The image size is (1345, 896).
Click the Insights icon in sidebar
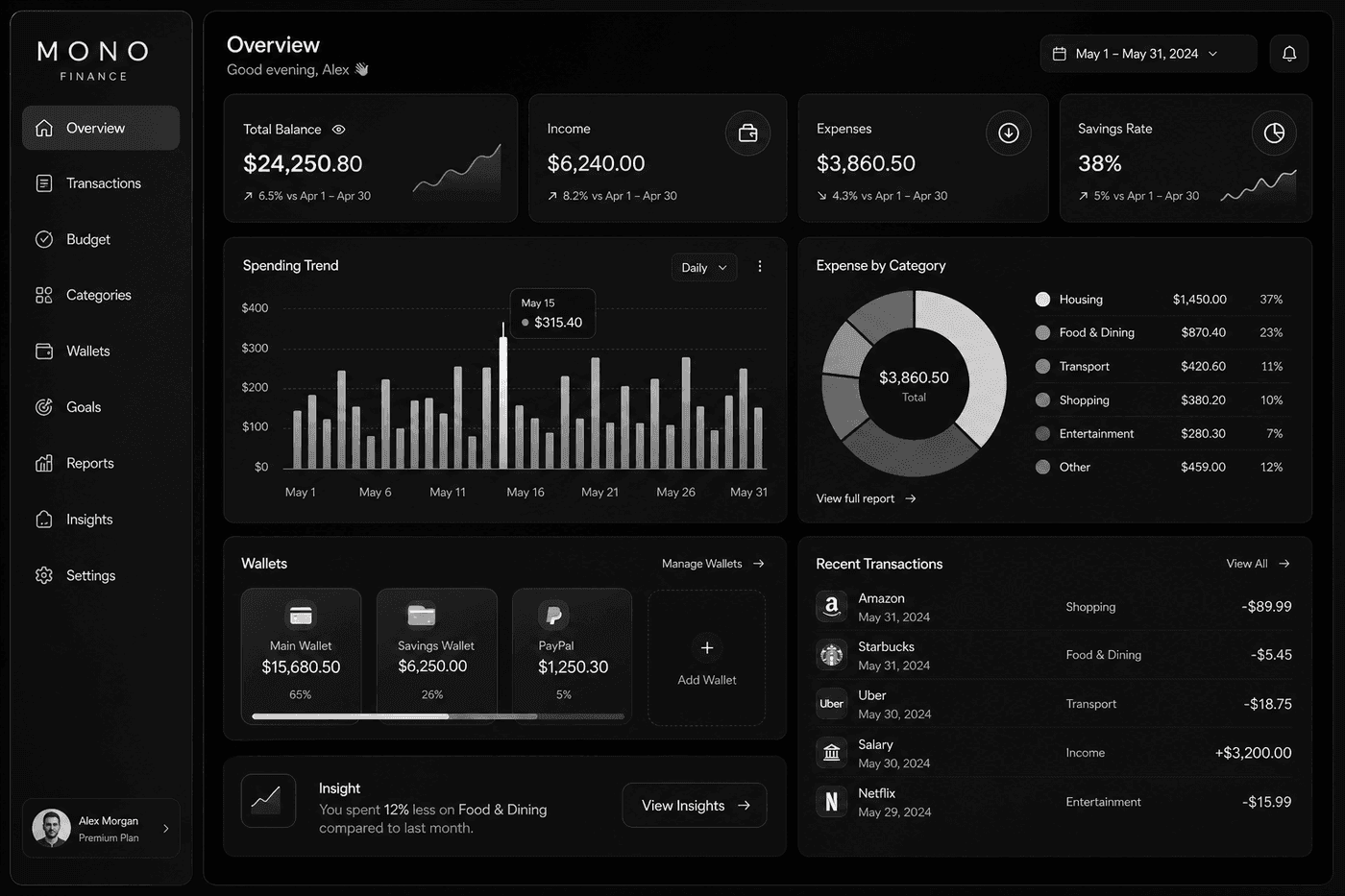[x=44, y=520]
